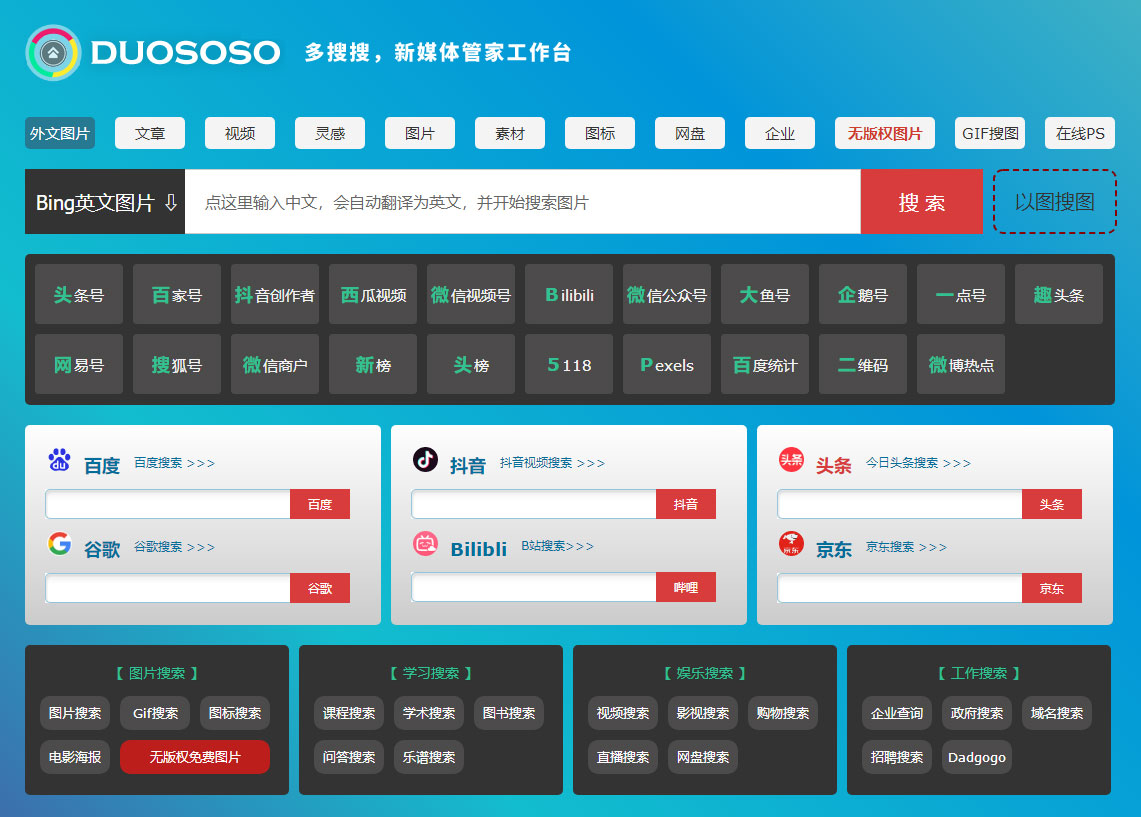This screenshot has width=1141, height=817.
Task: Open the 微博热点 shortcut tile
Action: (x=961, y=364)
